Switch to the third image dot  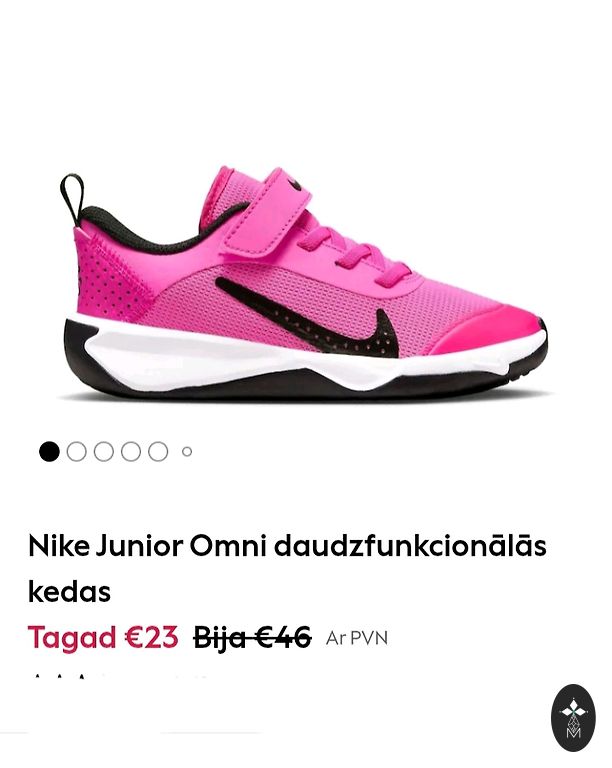(x=104, y=452)
